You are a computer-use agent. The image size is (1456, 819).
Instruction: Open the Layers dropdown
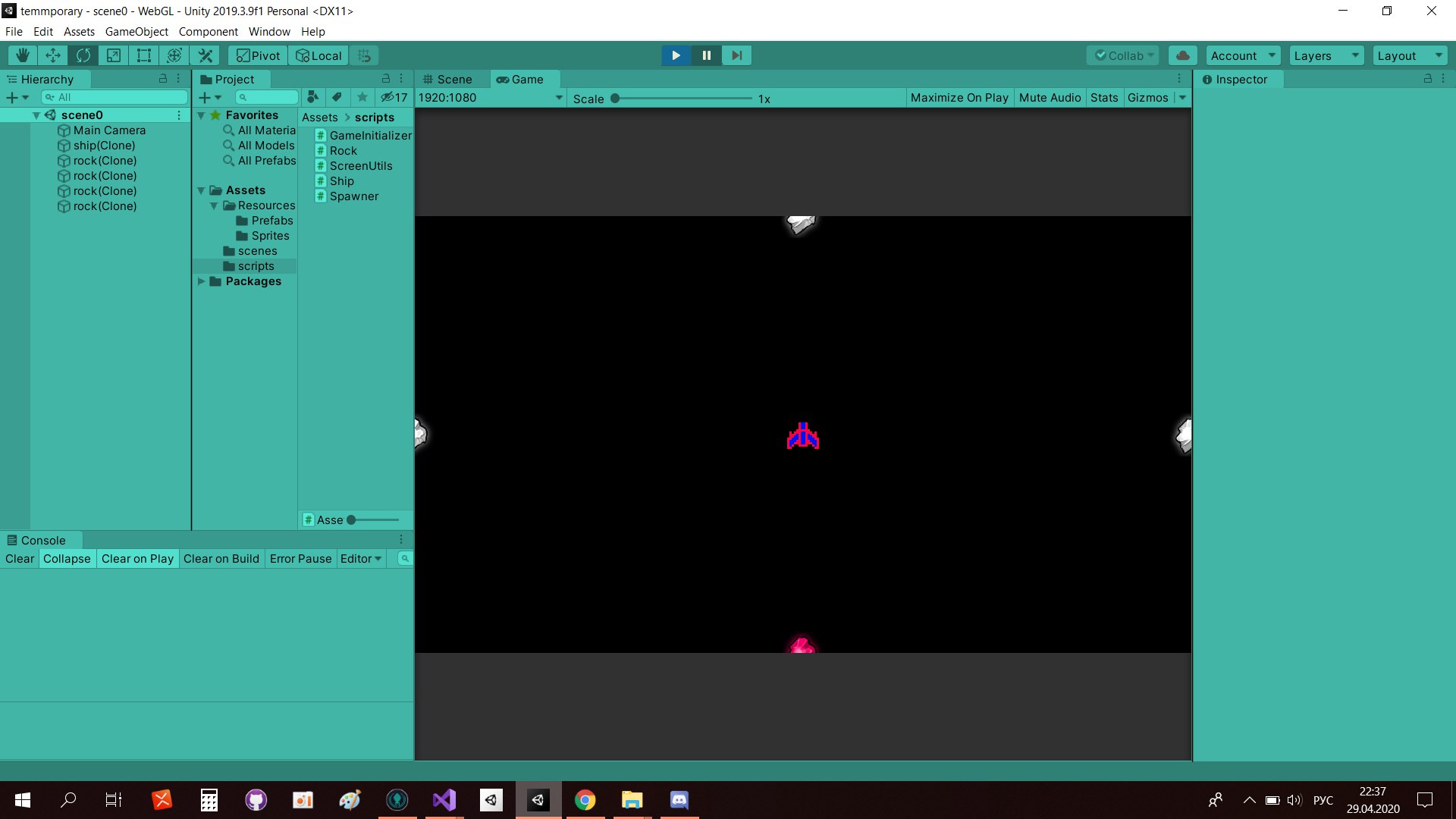(1326, 55)
